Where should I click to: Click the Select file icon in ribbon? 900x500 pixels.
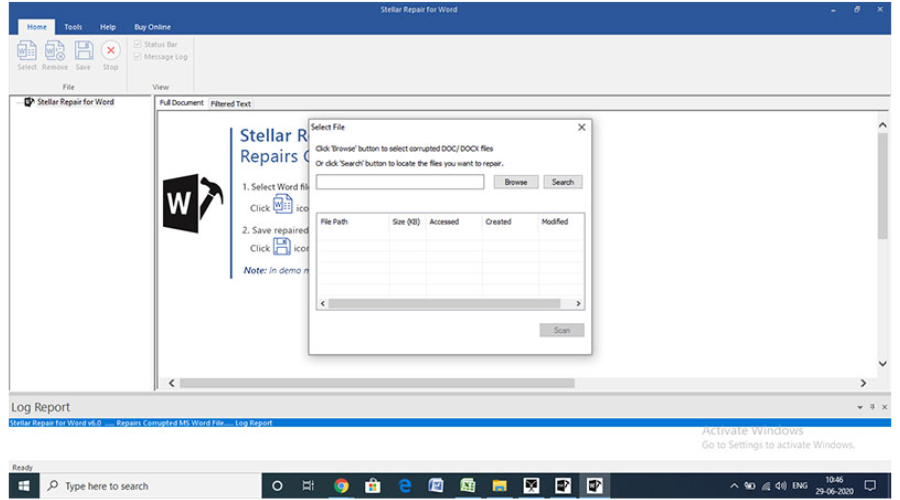click(x=26, y=55)
